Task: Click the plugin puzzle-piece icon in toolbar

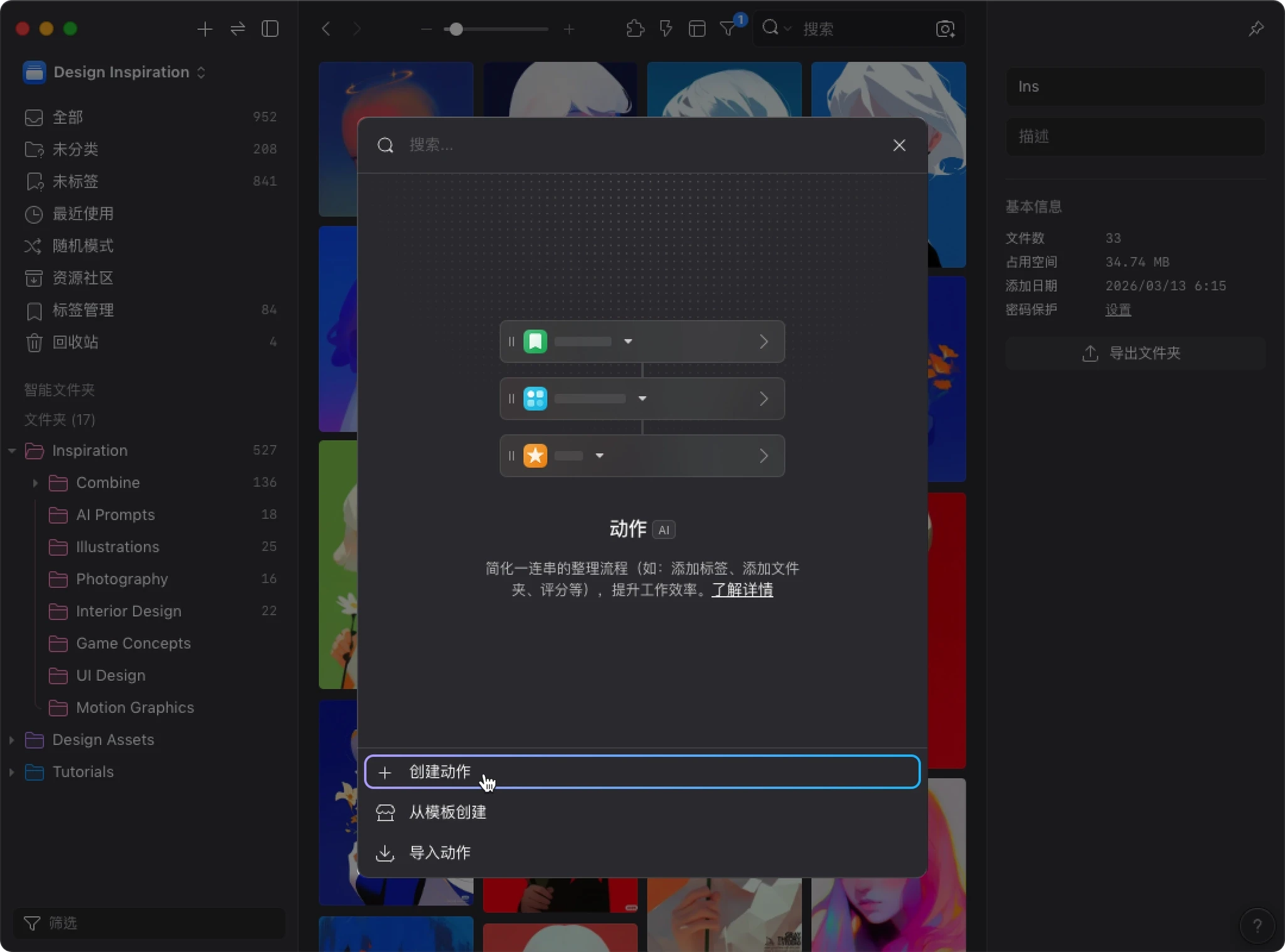Action: (x=635, y=29)
